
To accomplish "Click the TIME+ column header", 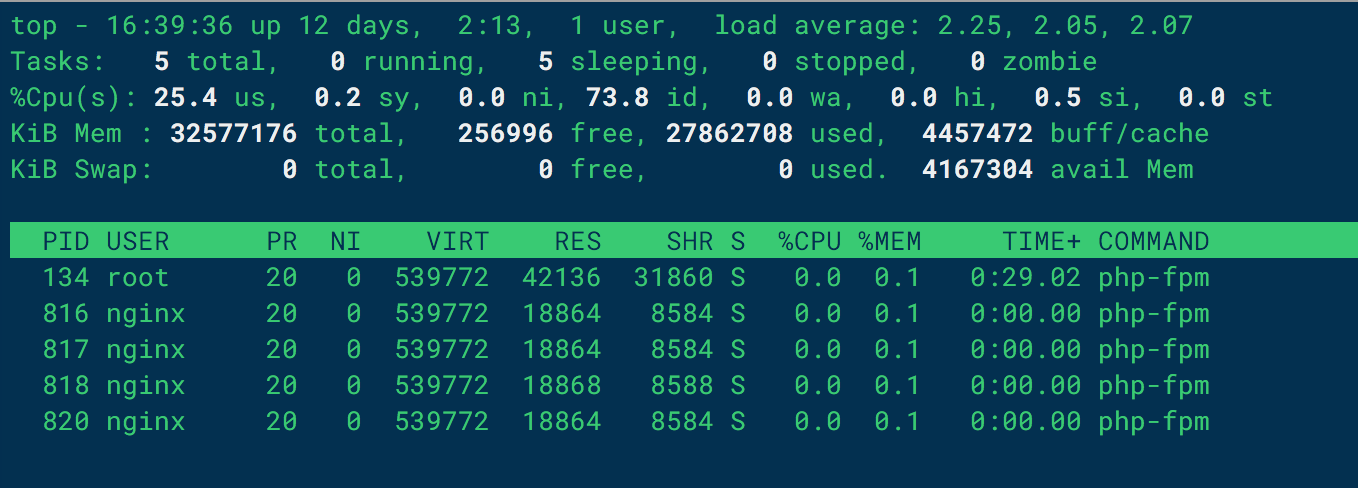I will coord(1042,241).
